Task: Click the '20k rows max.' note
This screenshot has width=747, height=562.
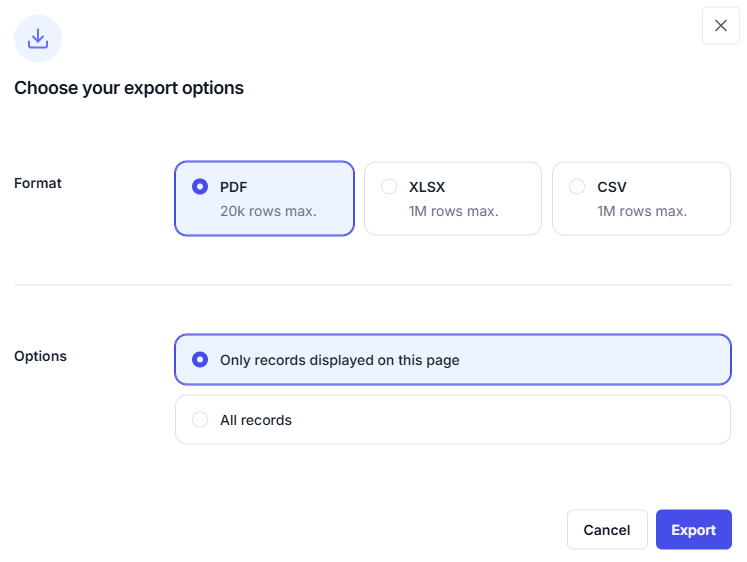Action: tap(268, 211)
